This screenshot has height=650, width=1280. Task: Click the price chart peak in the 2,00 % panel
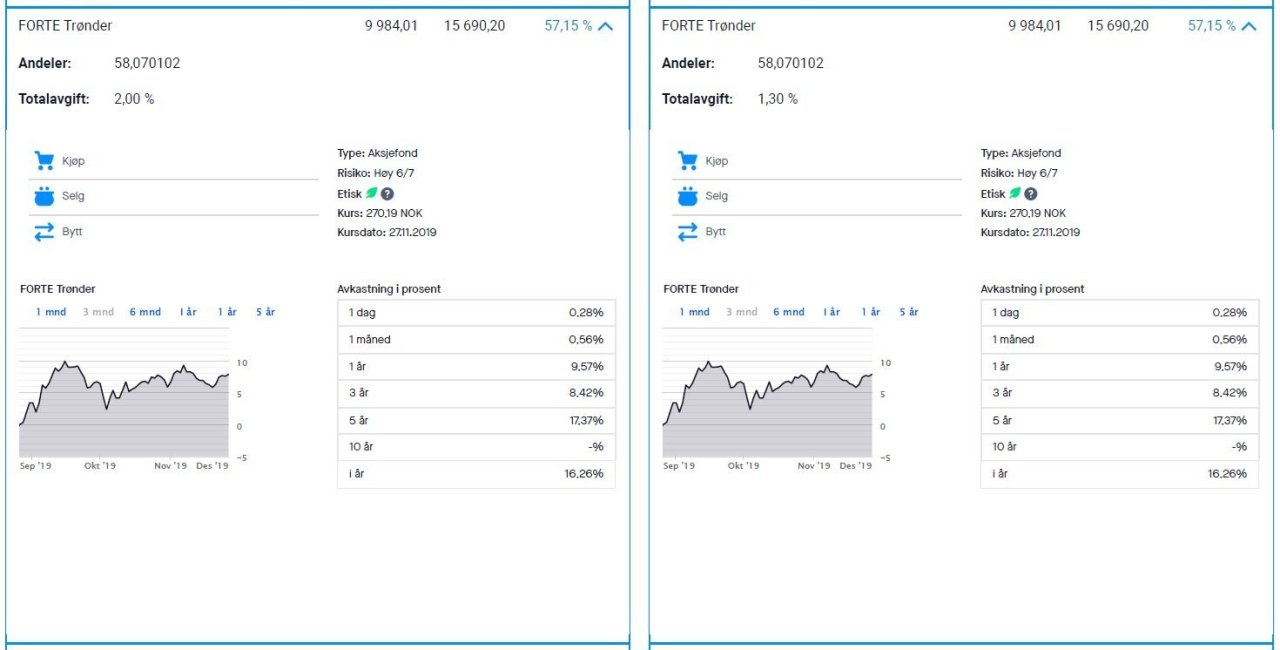click(x=64, y=362)
